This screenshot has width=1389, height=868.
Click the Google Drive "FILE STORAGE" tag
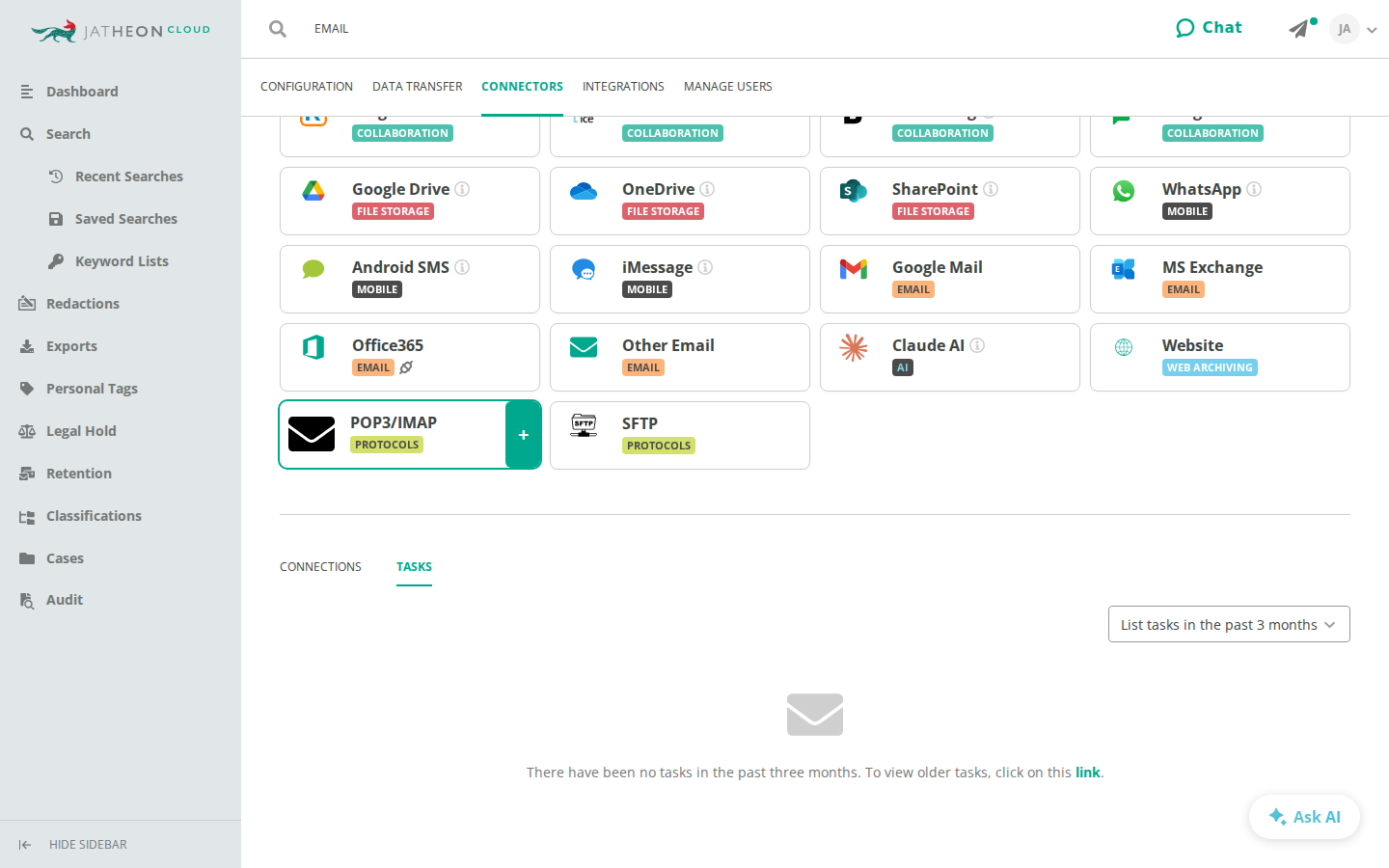click(x=393, y=211)
